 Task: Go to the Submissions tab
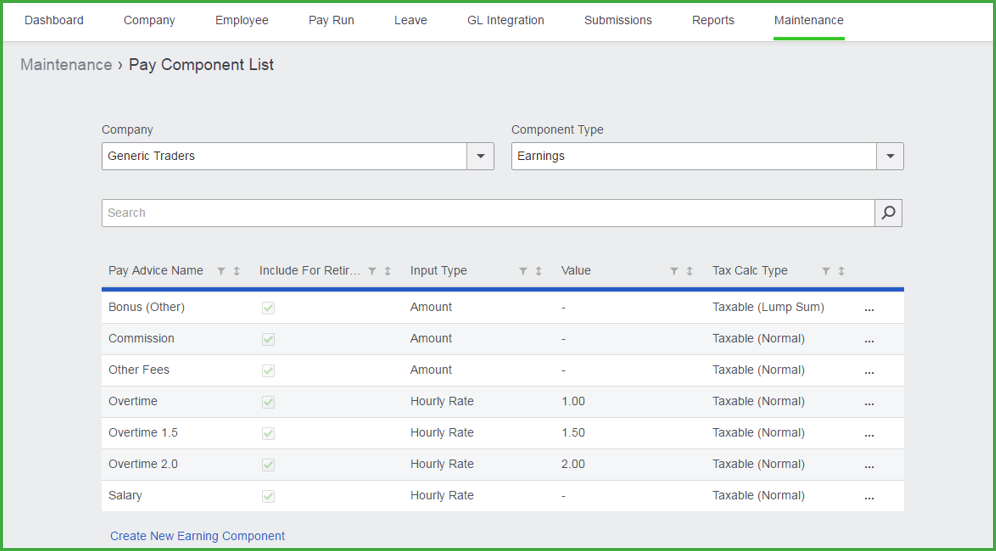[x=618, y=20]
